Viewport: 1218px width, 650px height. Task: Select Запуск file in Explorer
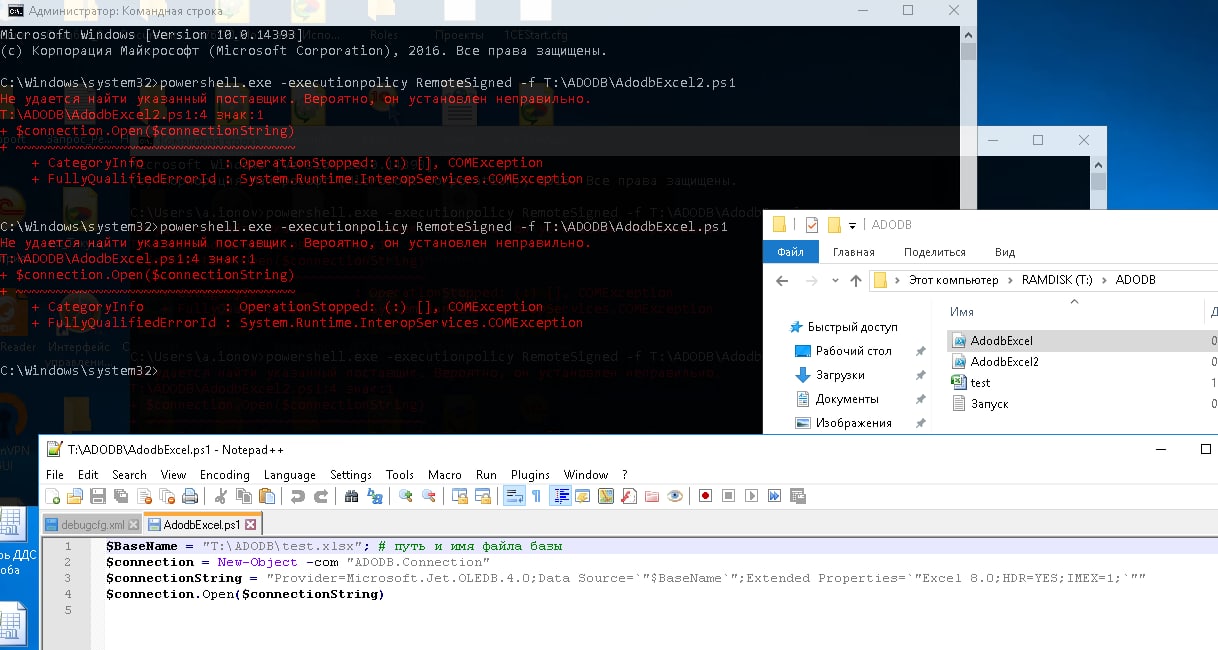[x=989, y=404]
